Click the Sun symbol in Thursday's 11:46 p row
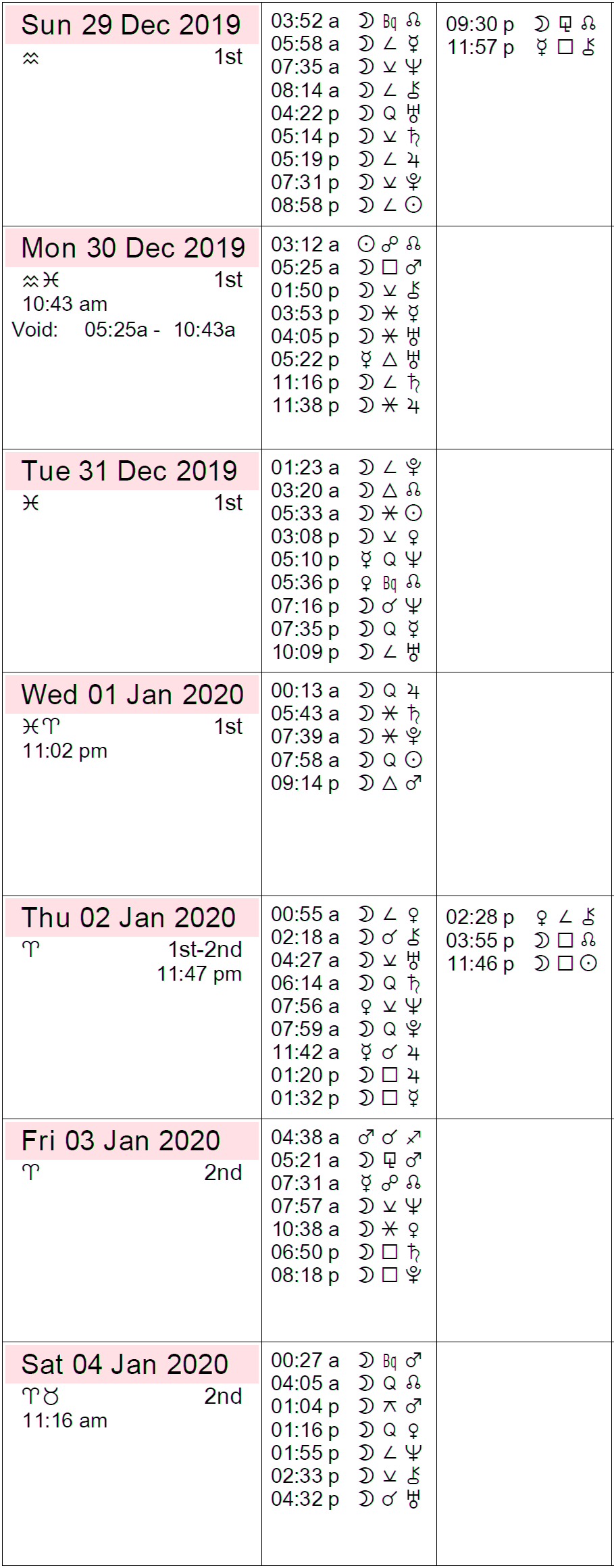614x1568 pixels. (588, 964)
